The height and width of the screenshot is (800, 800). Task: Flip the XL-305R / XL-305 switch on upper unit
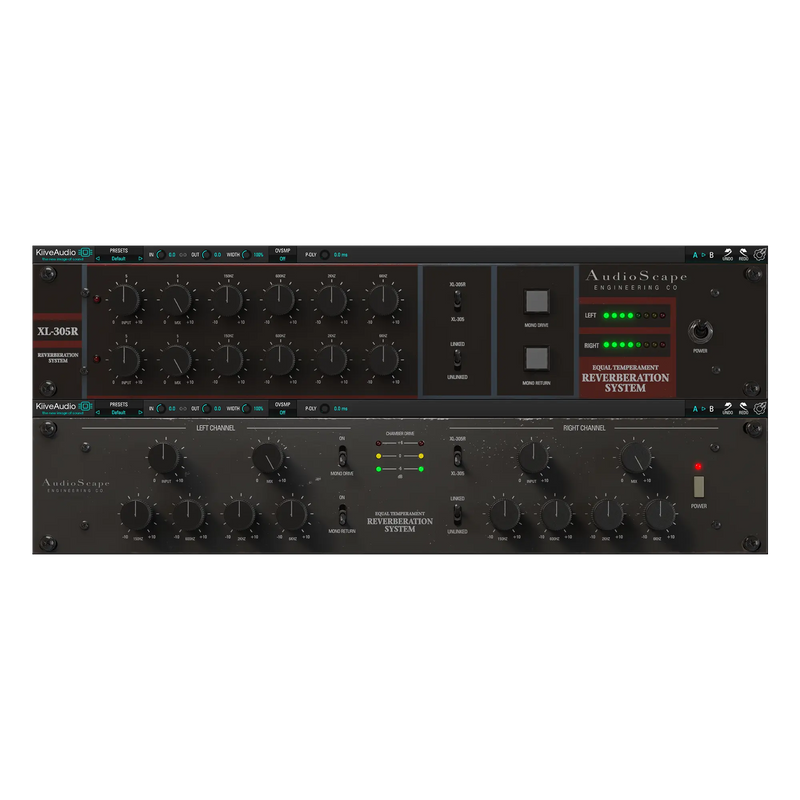(x=458, y=301)
